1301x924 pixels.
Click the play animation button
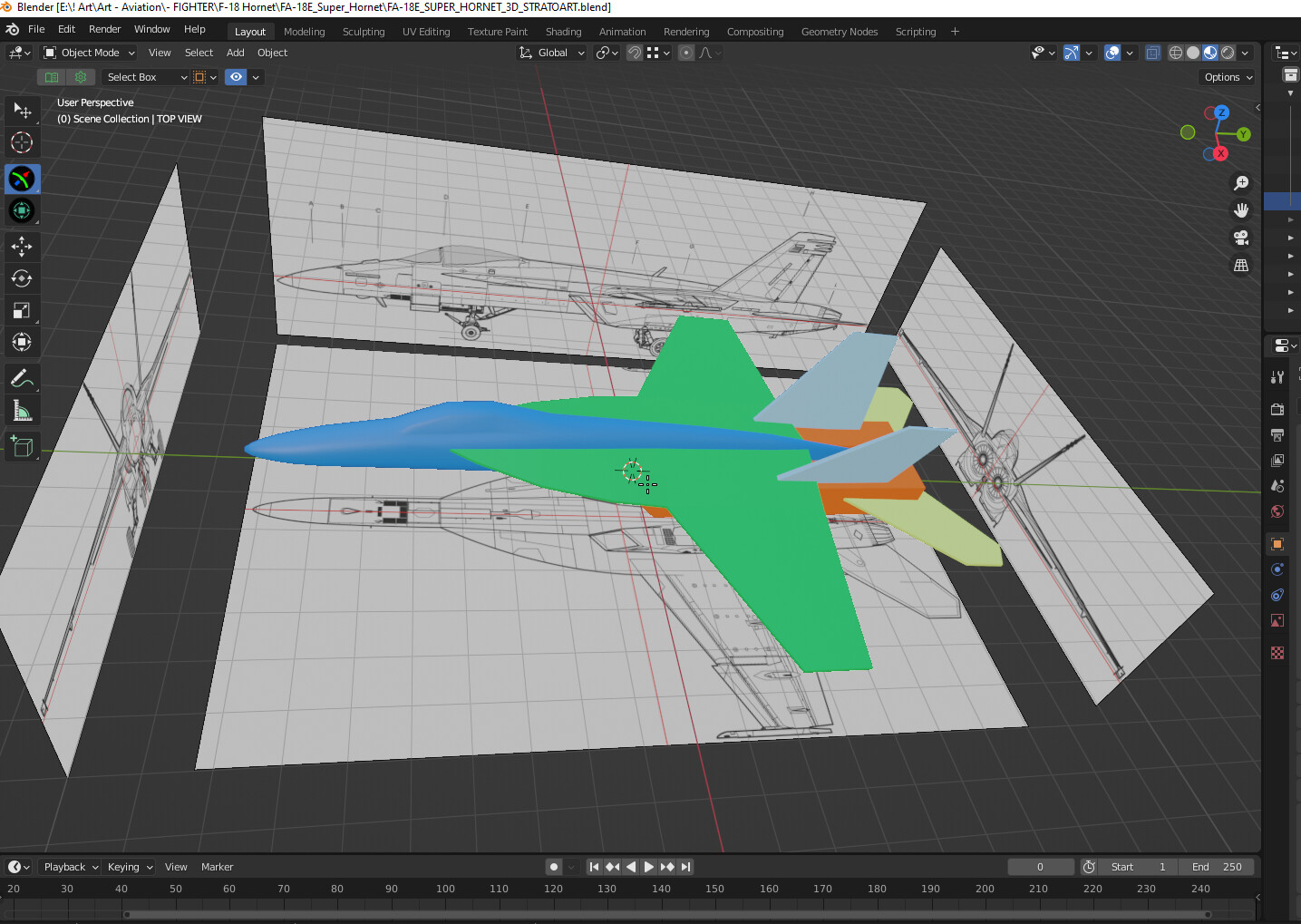pos(649,867)
